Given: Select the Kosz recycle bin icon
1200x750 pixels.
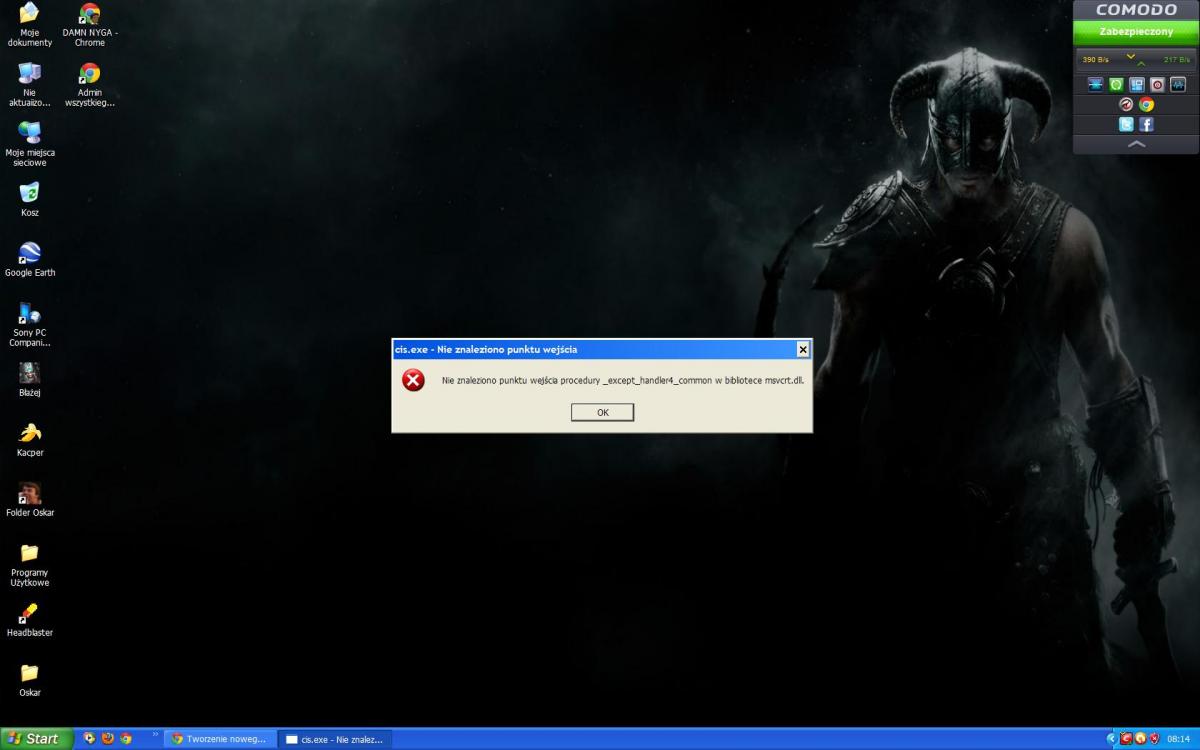Looking at the screenshot, I should (x=30, y=199).
